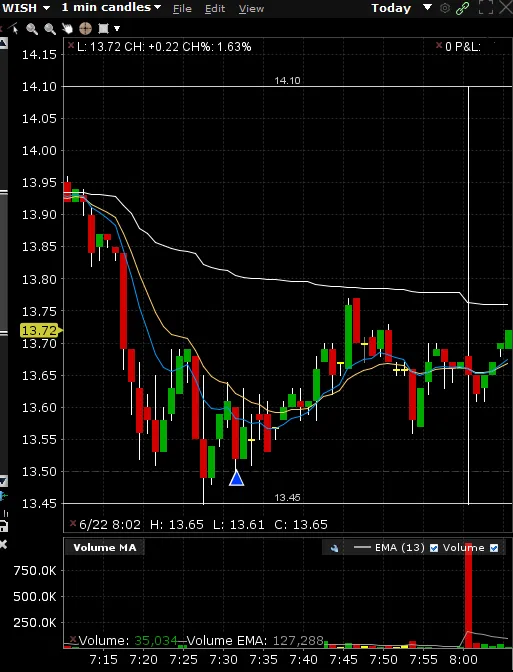Select the arrow pointer tool
Image resolution: width=513 pixels, height=672 pixels.
15,29
